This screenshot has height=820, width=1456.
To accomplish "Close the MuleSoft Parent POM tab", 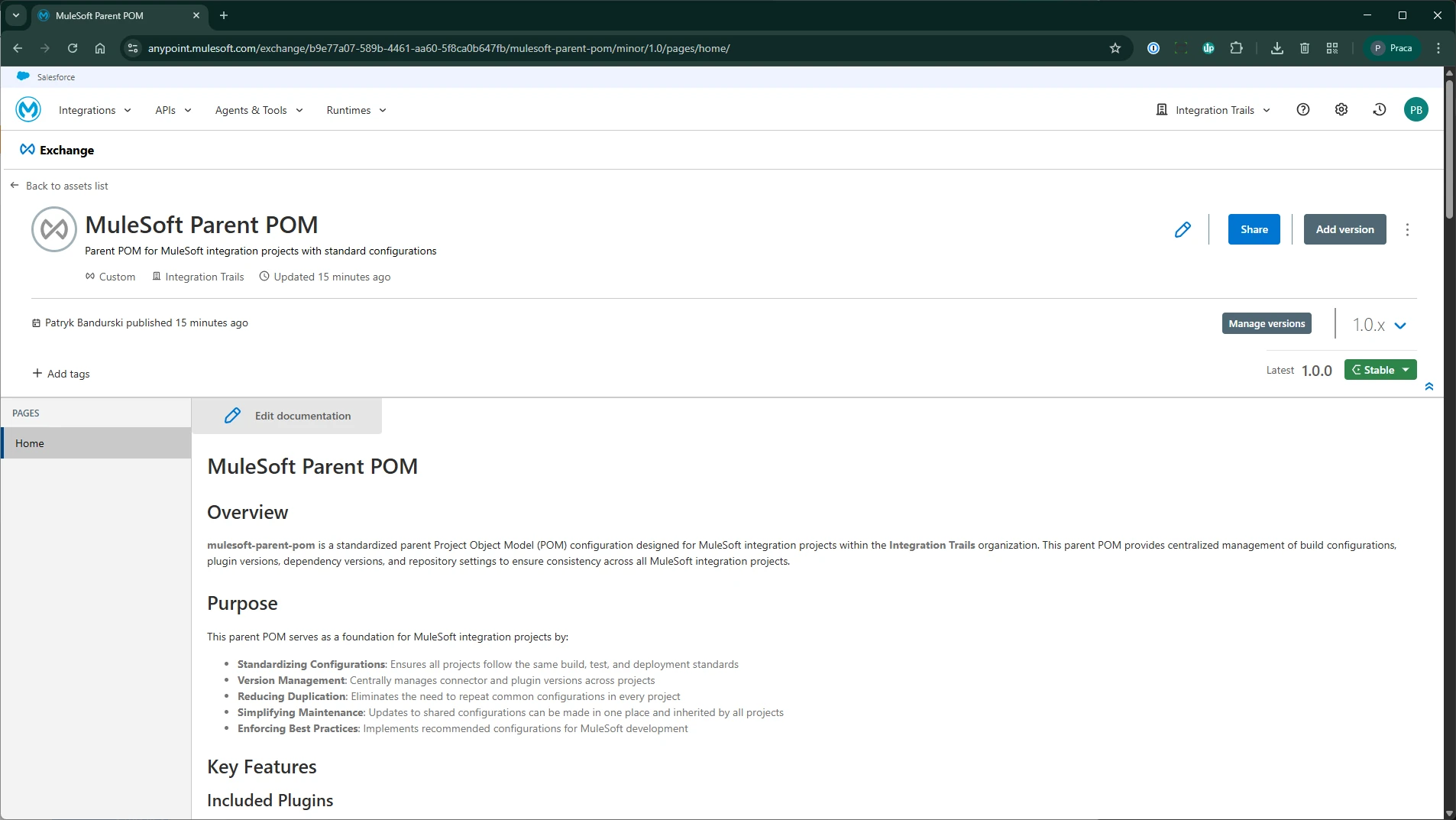I will click(196, 15).
